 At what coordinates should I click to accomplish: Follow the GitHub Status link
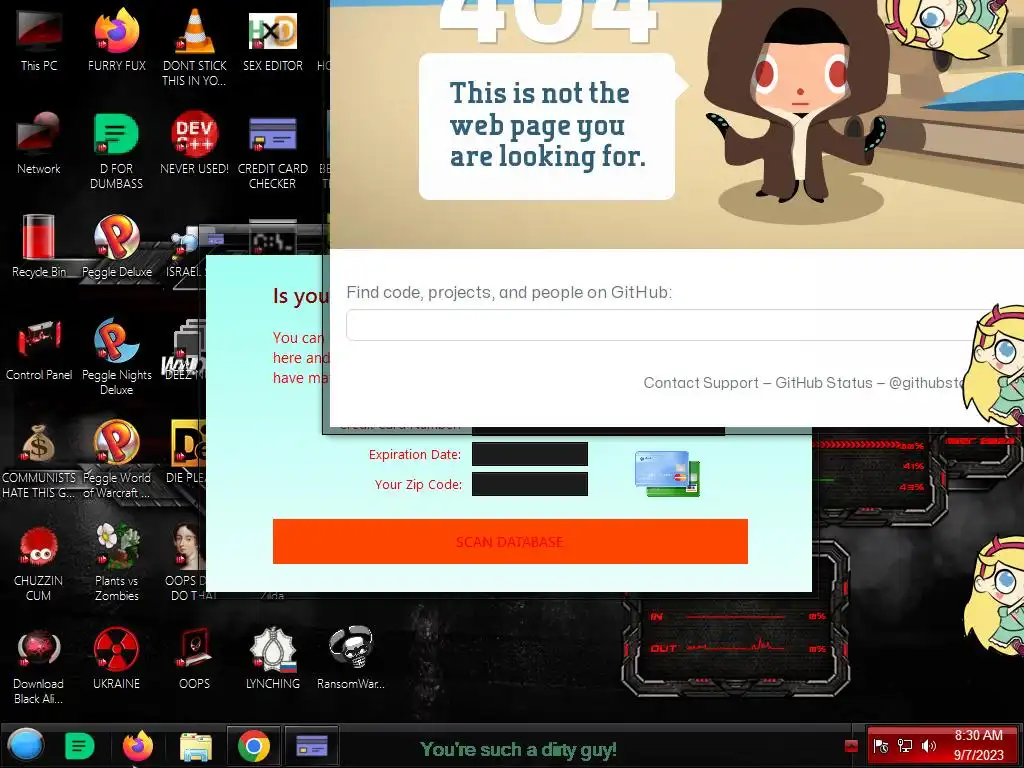tap(824, 383)
